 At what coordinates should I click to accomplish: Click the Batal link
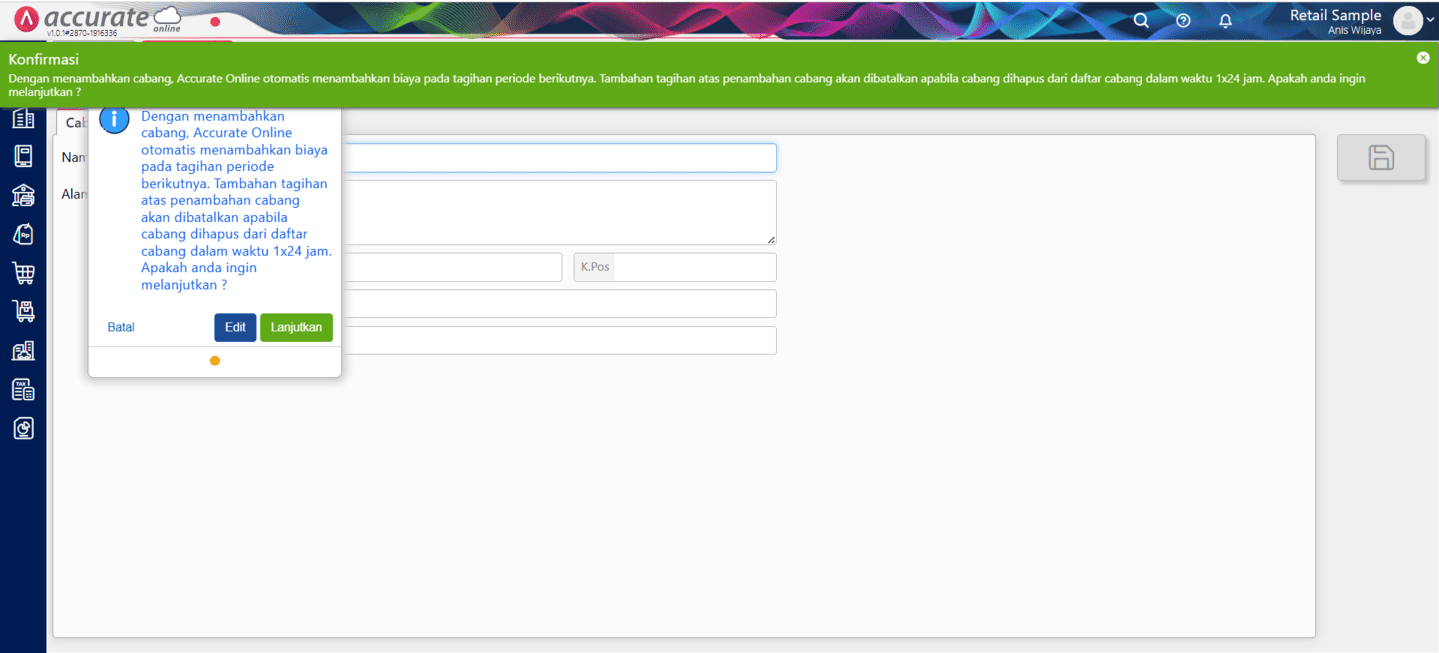pyautogui.click(x=121, y=328)
